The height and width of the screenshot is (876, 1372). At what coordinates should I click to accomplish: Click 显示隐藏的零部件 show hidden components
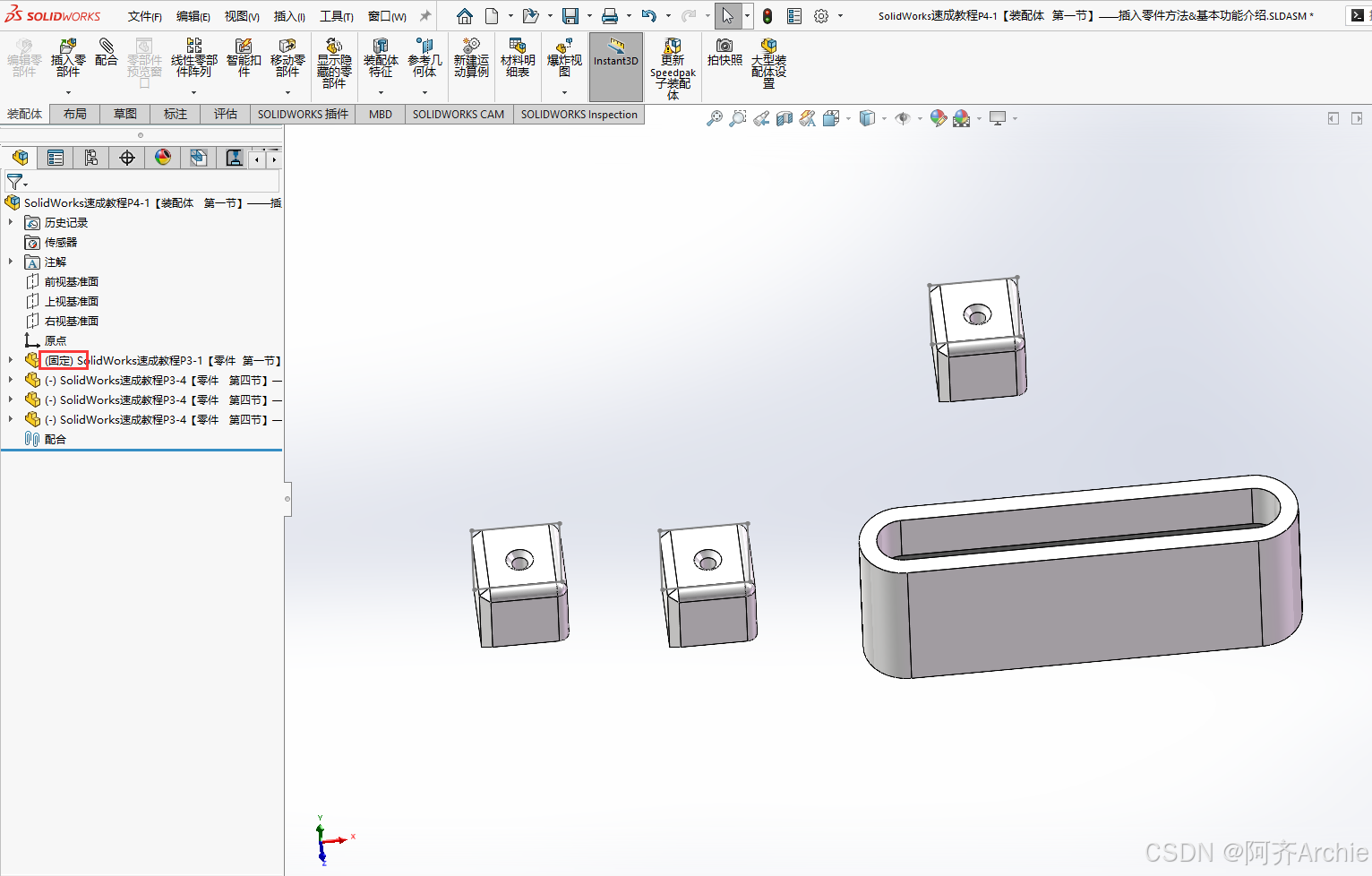point(334,63)
